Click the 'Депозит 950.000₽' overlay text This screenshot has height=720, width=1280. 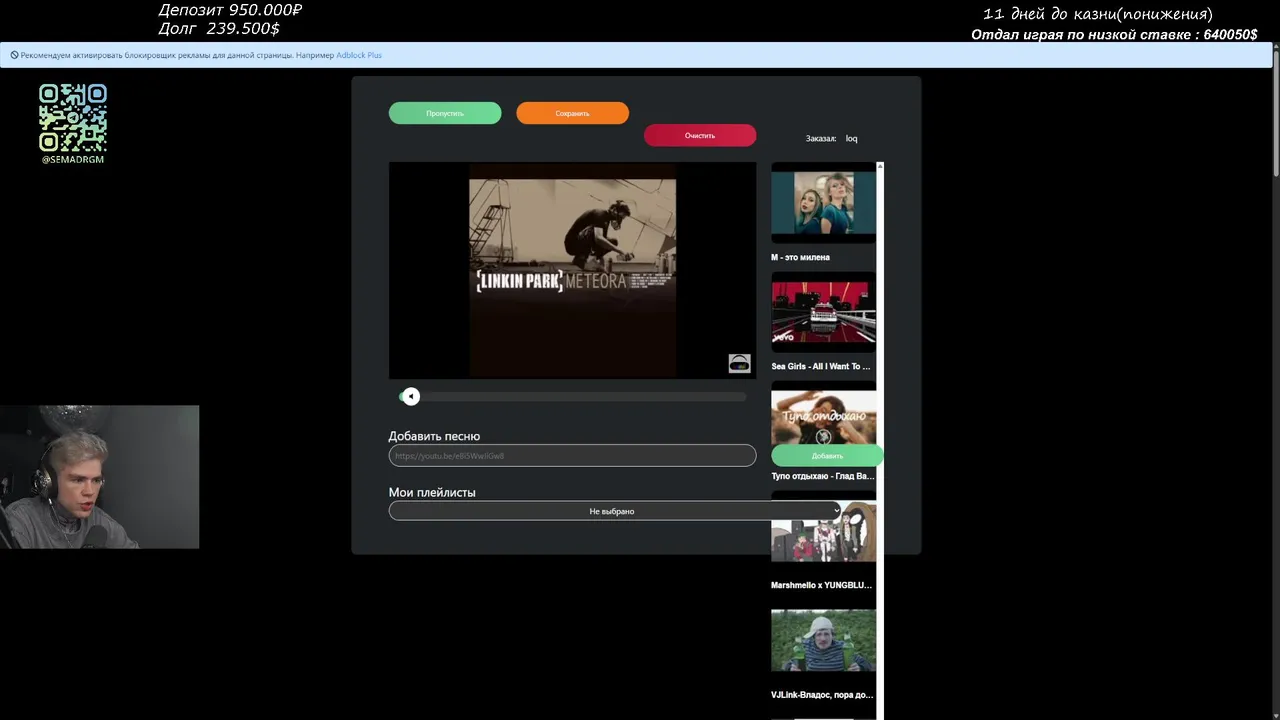tap(230, 10)
